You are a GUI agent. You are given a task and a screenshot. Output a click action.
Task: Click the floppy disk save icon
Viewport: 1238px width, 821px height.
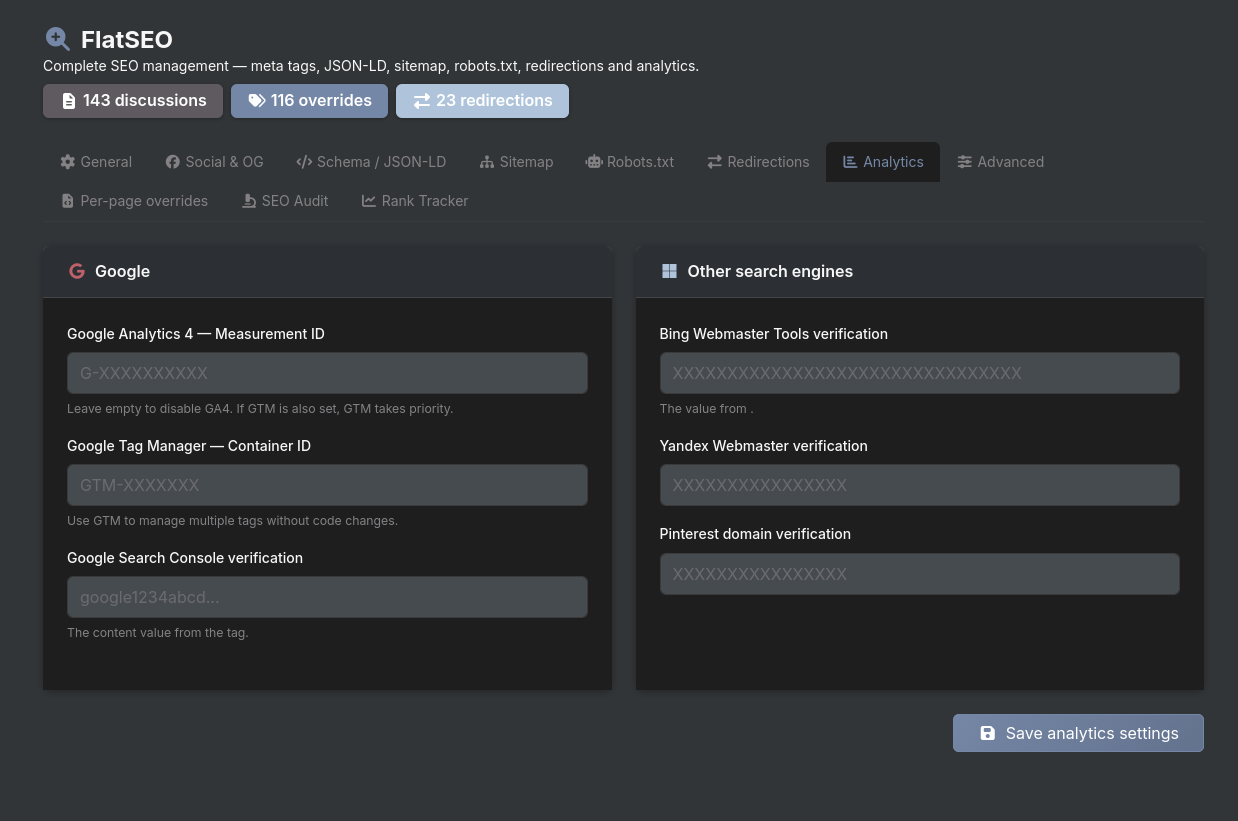(x=988, y=733)
